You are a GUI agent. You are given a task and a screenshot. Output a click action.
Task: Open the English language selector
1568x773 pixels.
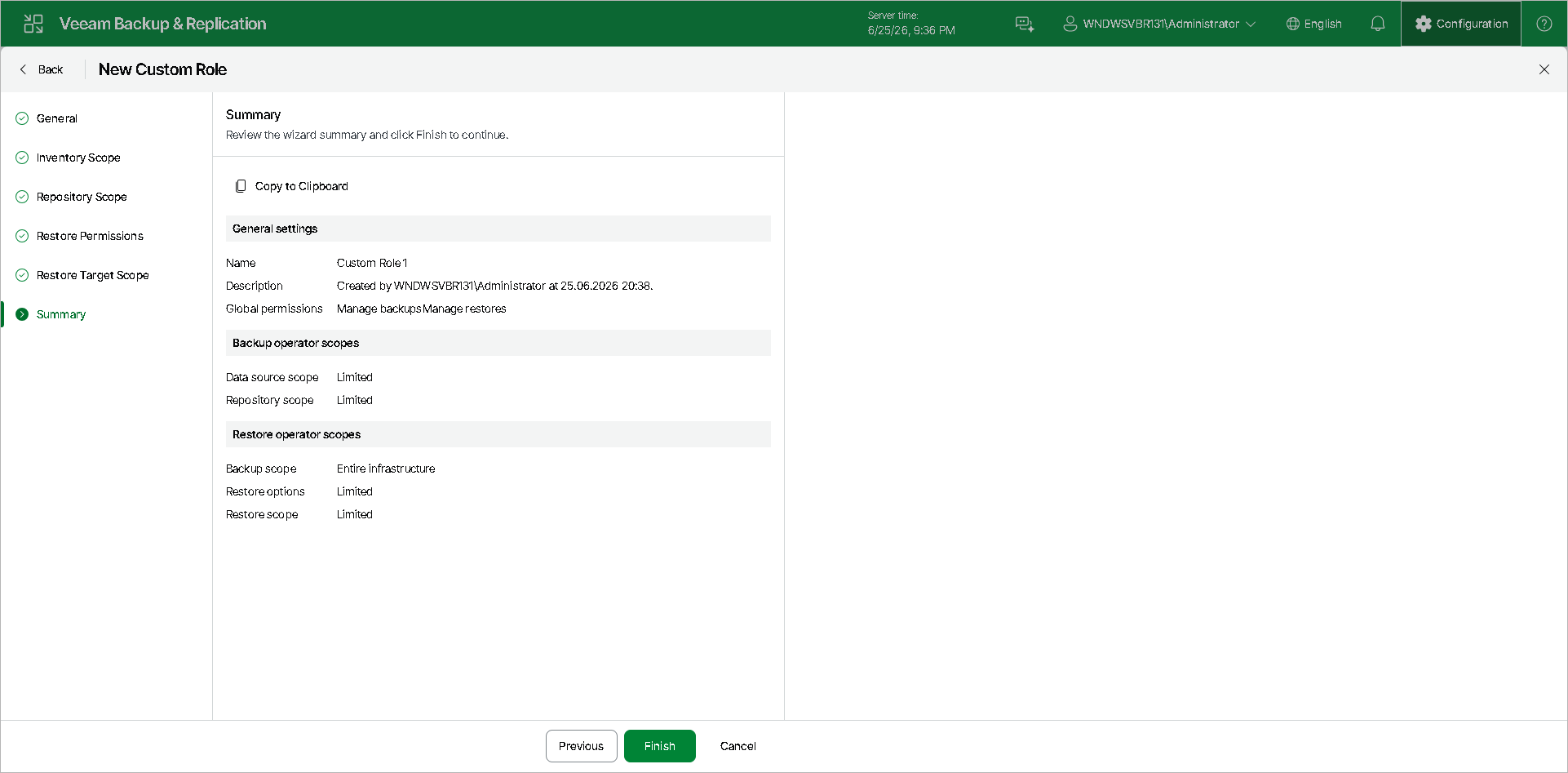1314,24
